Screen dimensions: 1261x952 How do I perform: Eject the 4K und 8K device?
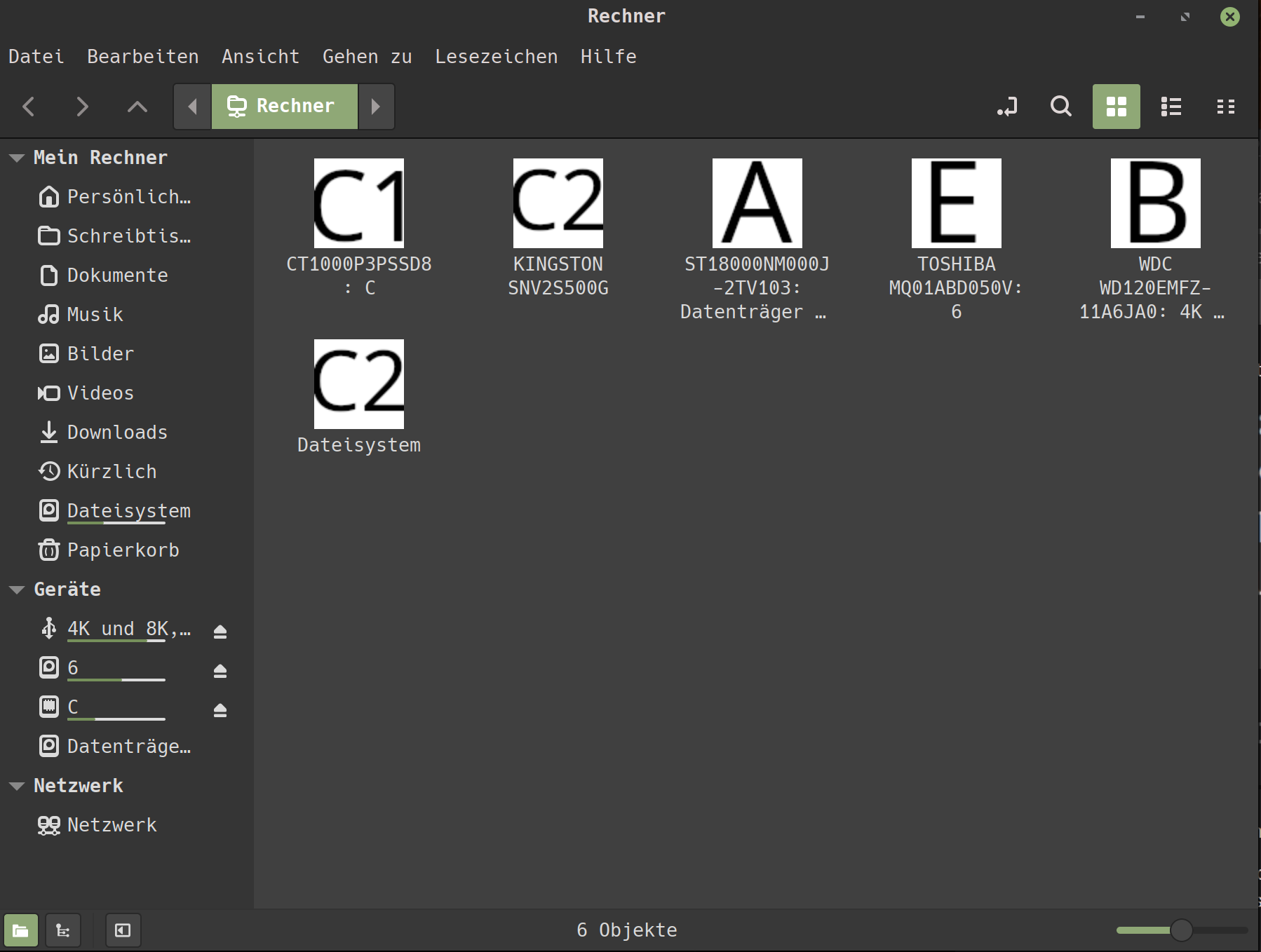click(x=220, y=632)
